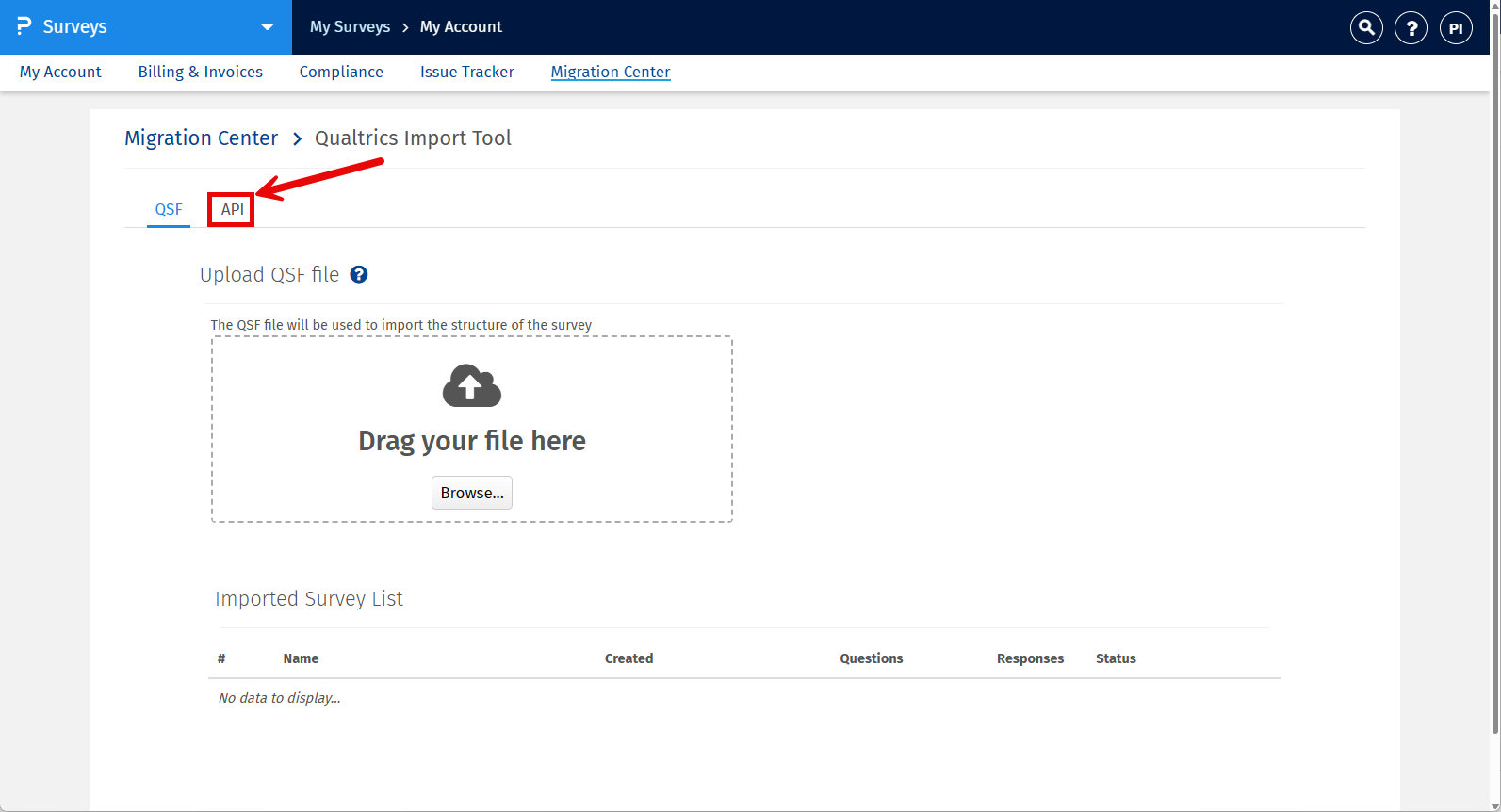Switch to the API tab
The width and height of the screenshot is (1501, 812).
pos(232,209)
